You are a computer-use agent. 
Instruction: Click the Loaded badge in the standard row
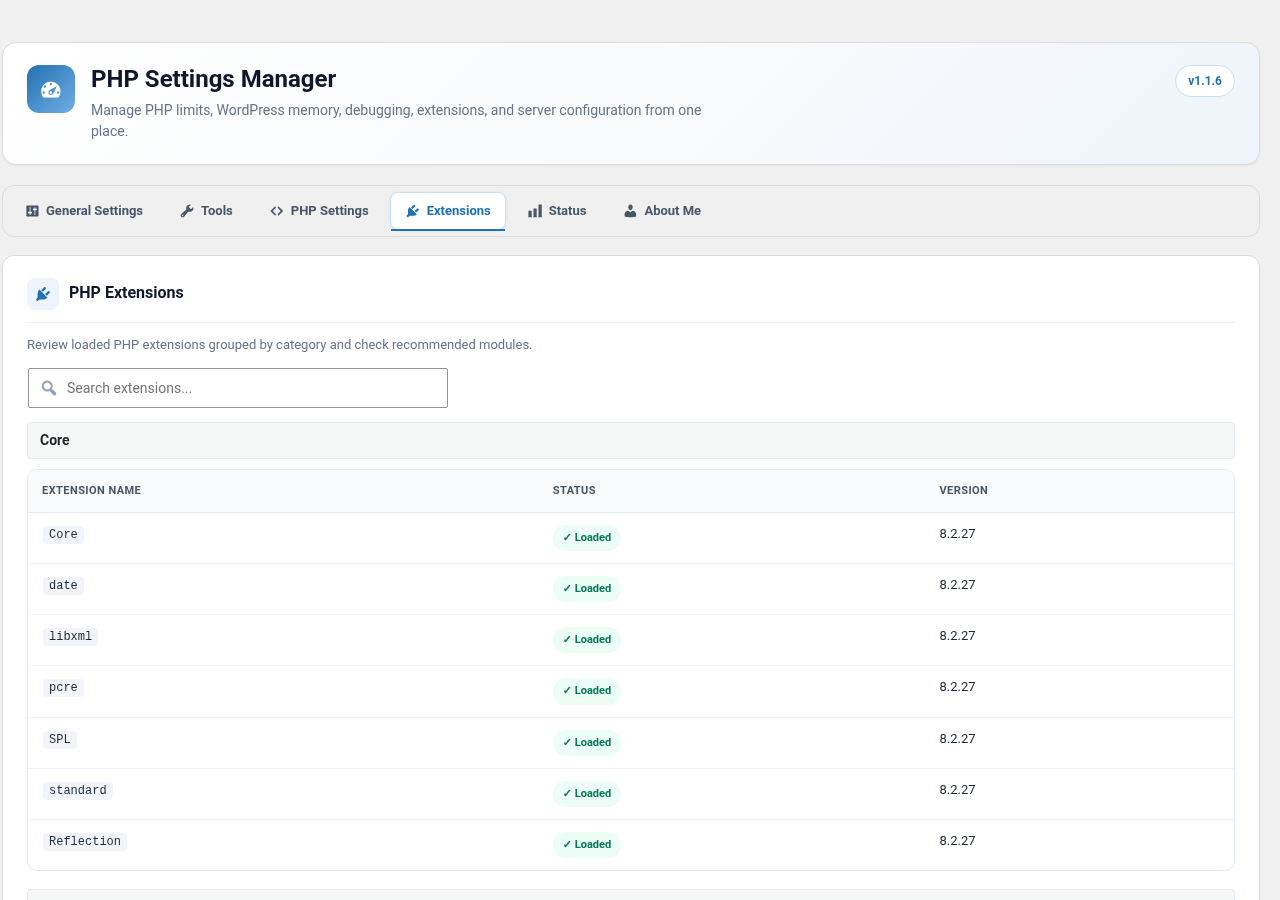(x=587, y=794)
